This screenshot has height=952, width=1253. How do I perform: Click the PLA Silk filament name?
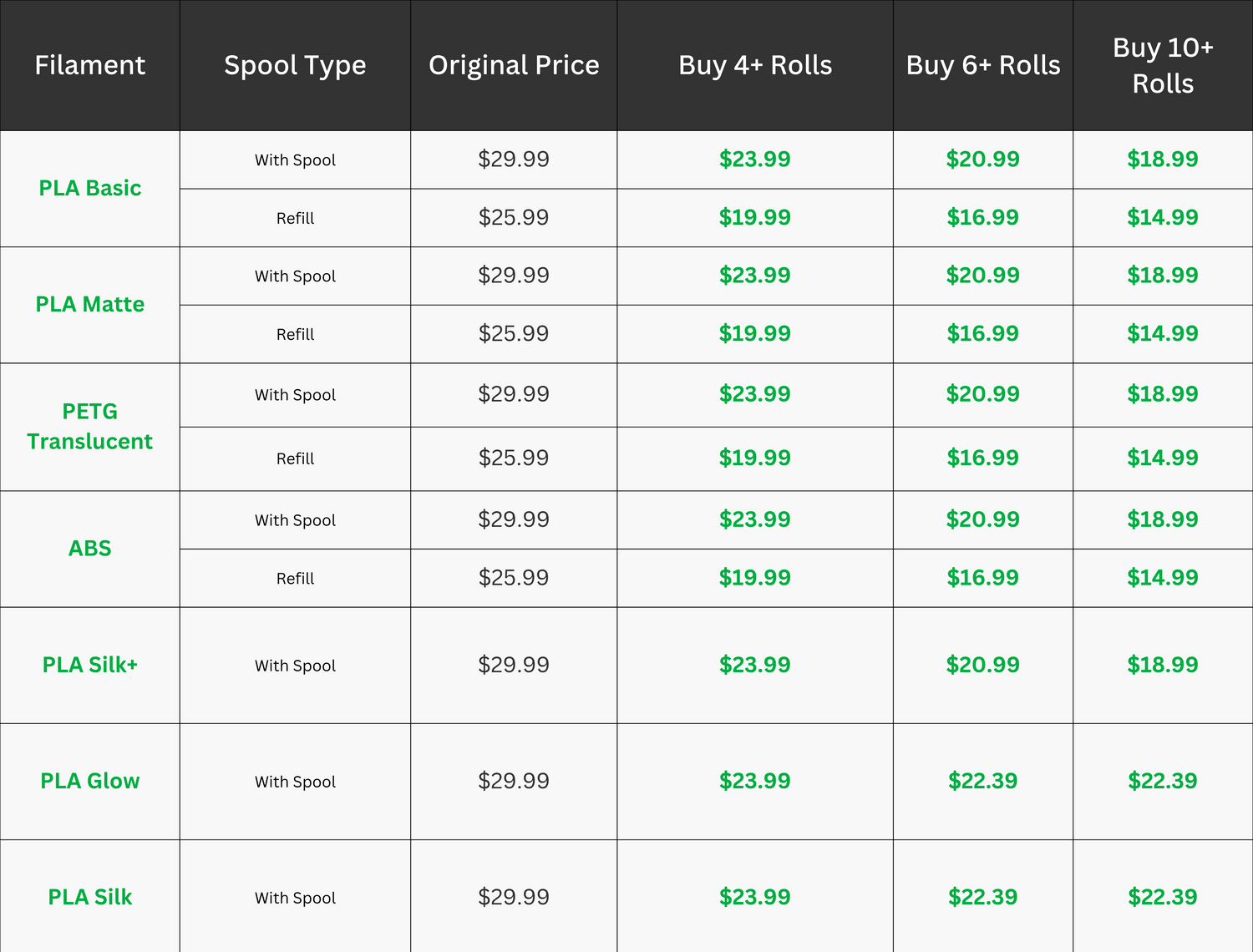pyautogui.click(x=90, y=898)
